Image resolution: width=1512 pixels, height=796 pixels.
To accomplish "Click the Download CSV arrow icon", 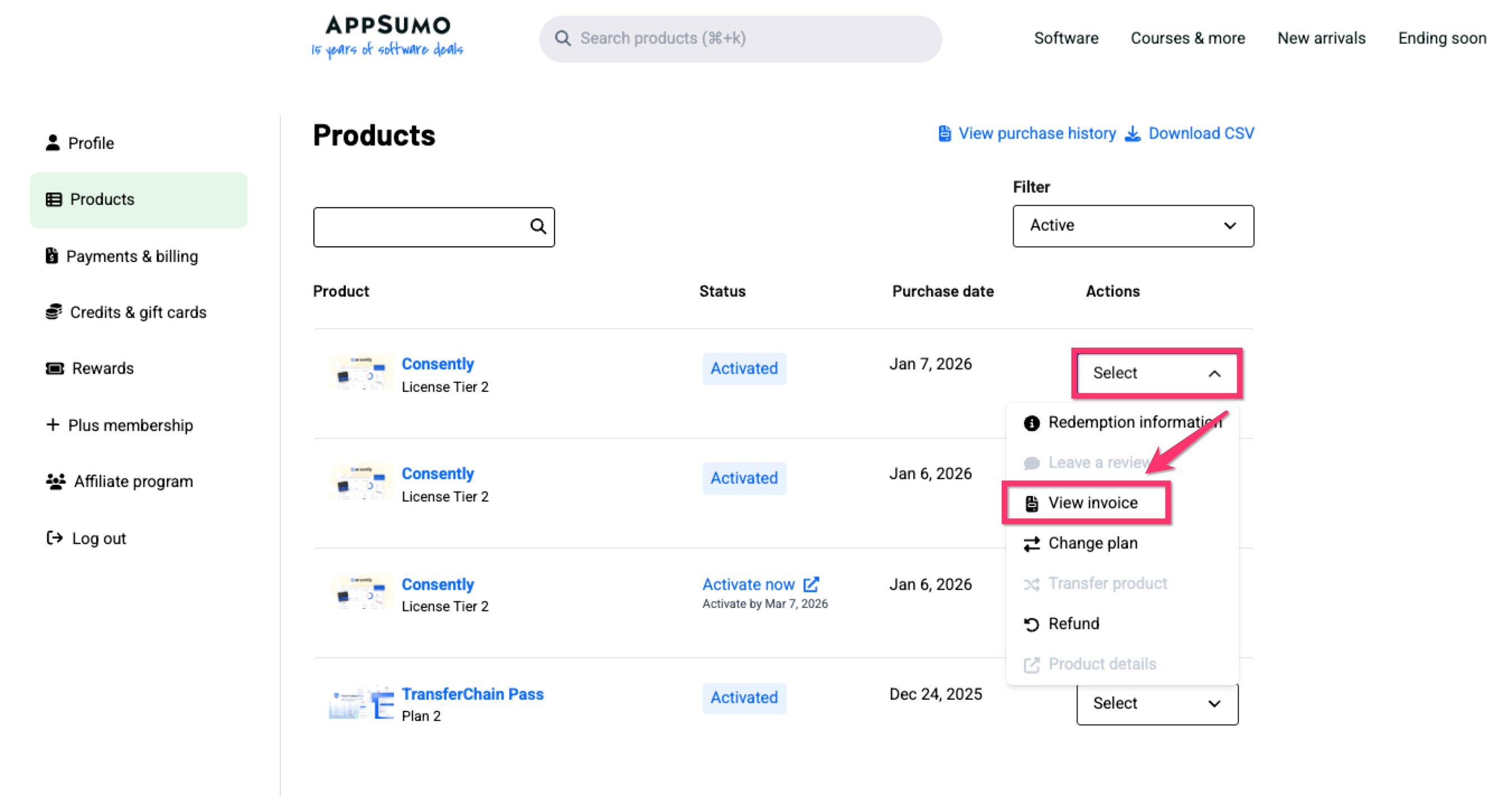I will pos(1132,134).
